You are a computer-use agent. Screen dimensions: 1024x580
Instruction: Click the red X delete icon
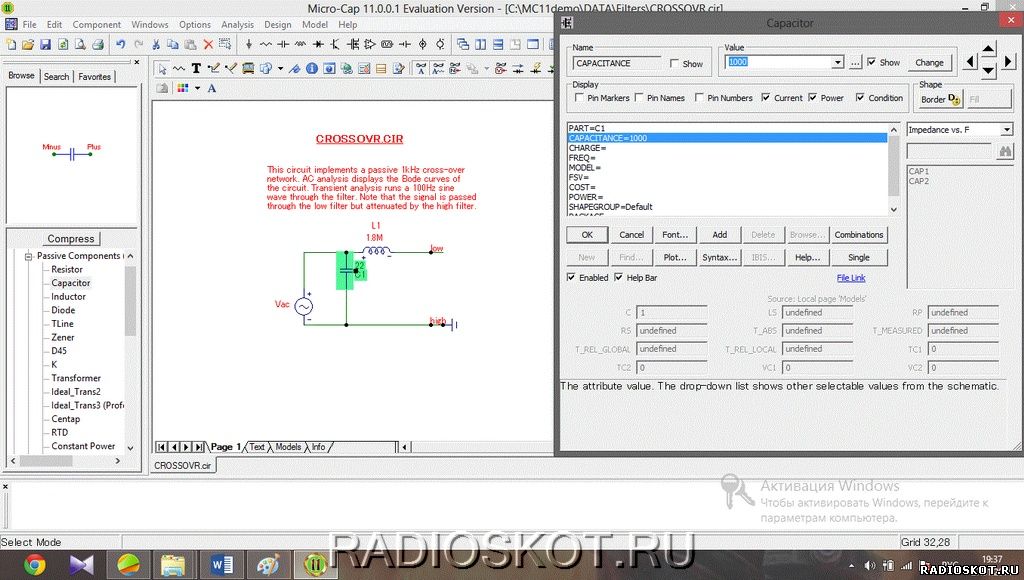click(208, 44)
